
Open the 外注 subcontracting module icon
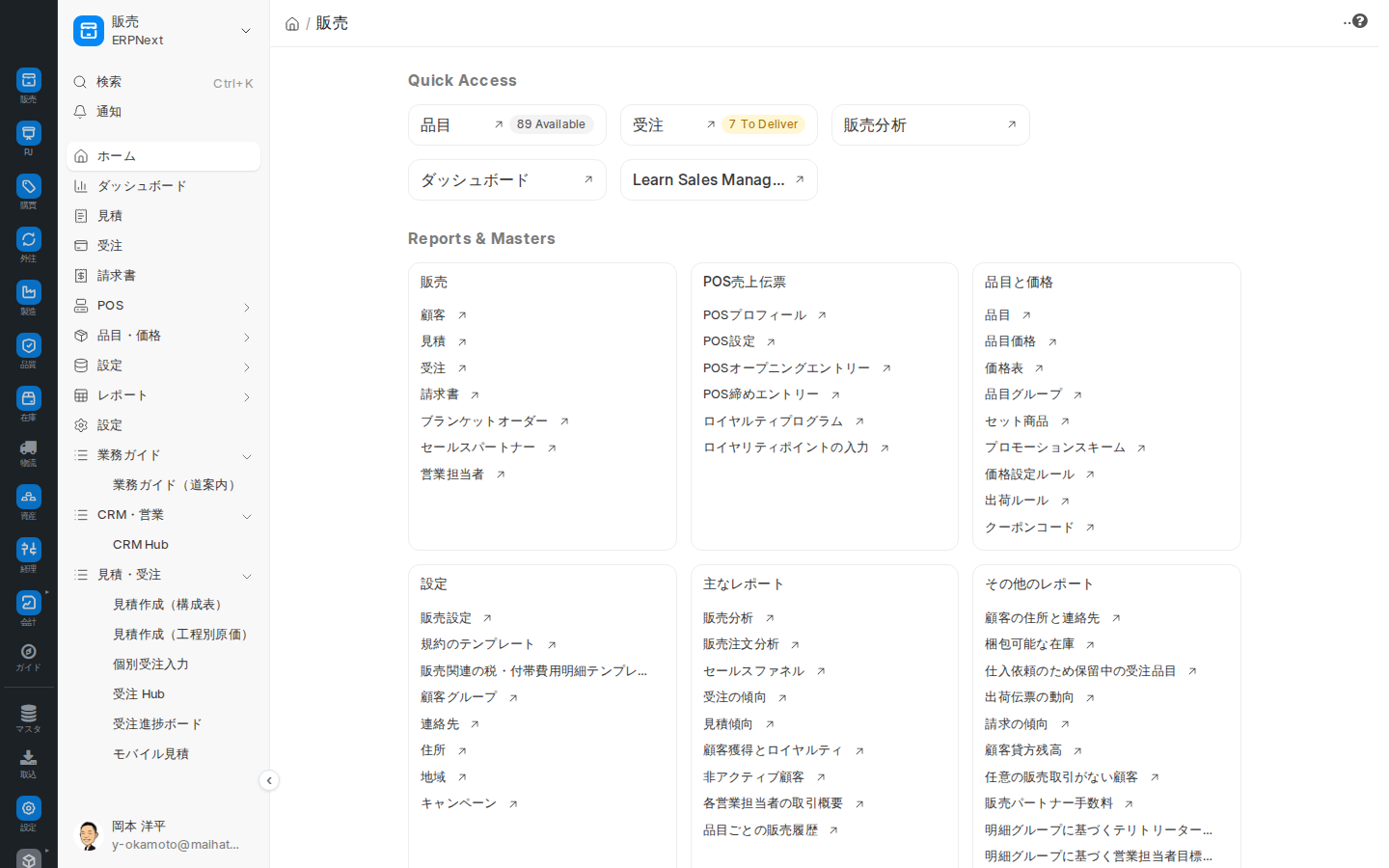tap(28, 239)
